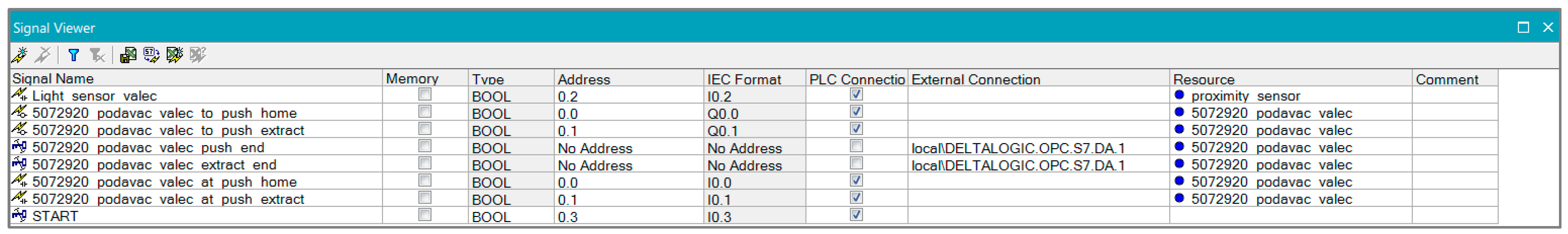Sort by the Signal Name column header

[x=53, y=78]
